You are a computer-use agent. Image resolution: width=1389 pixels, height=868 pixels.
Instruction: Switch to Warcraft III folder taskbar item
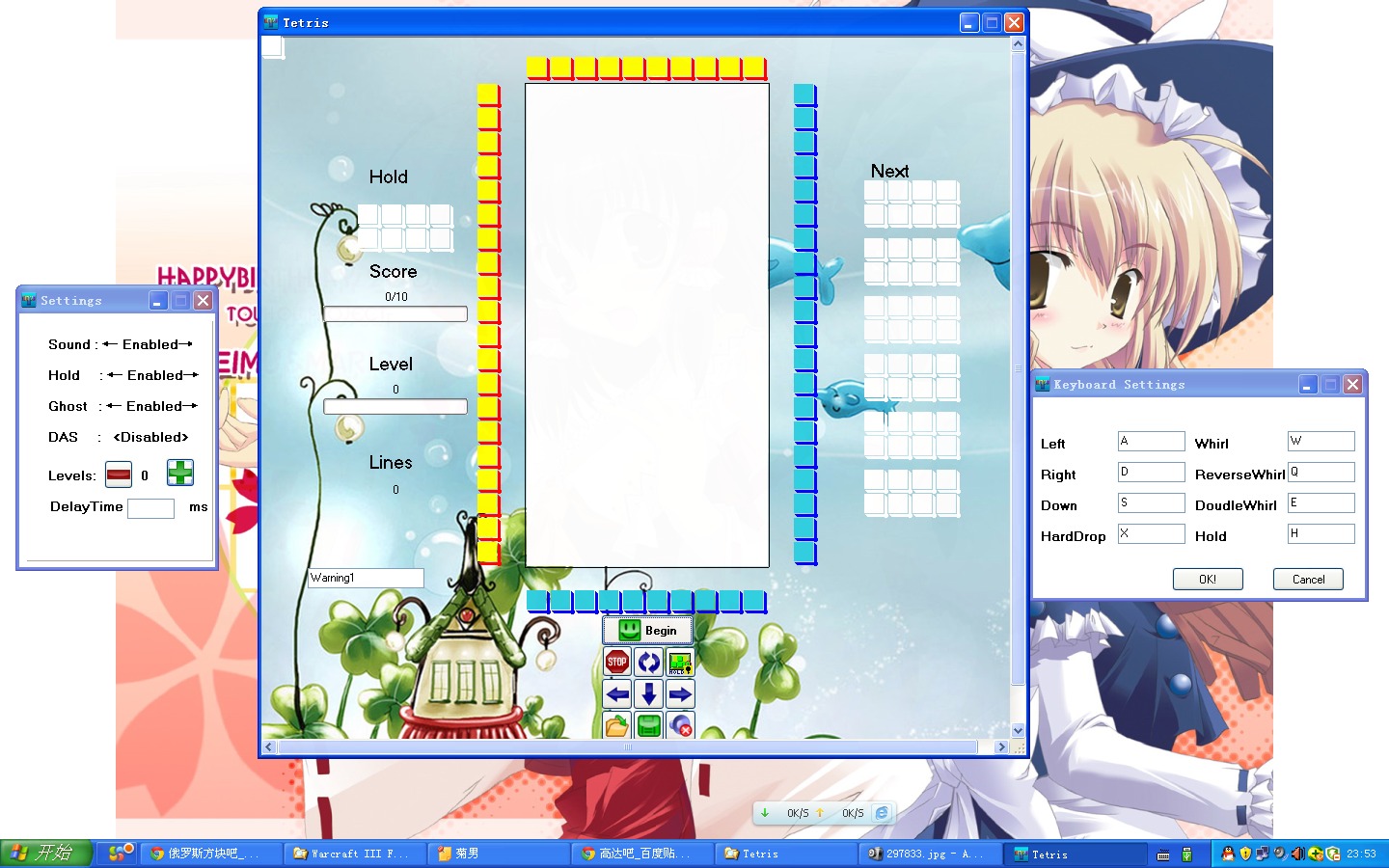pos(355,854)
